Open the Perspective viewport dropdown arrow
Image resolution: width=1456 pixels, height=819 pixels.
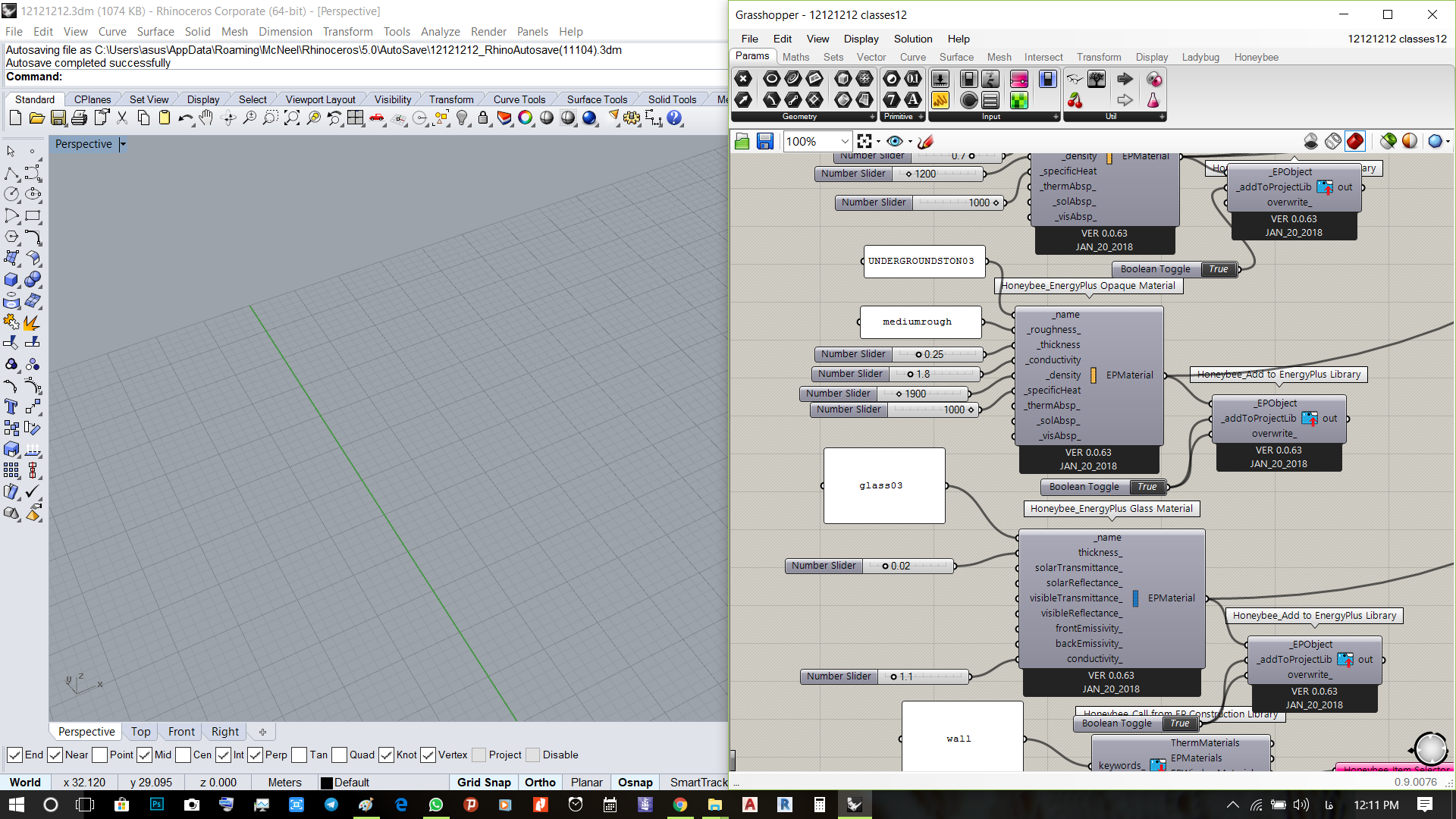click(x=123, y=144)
